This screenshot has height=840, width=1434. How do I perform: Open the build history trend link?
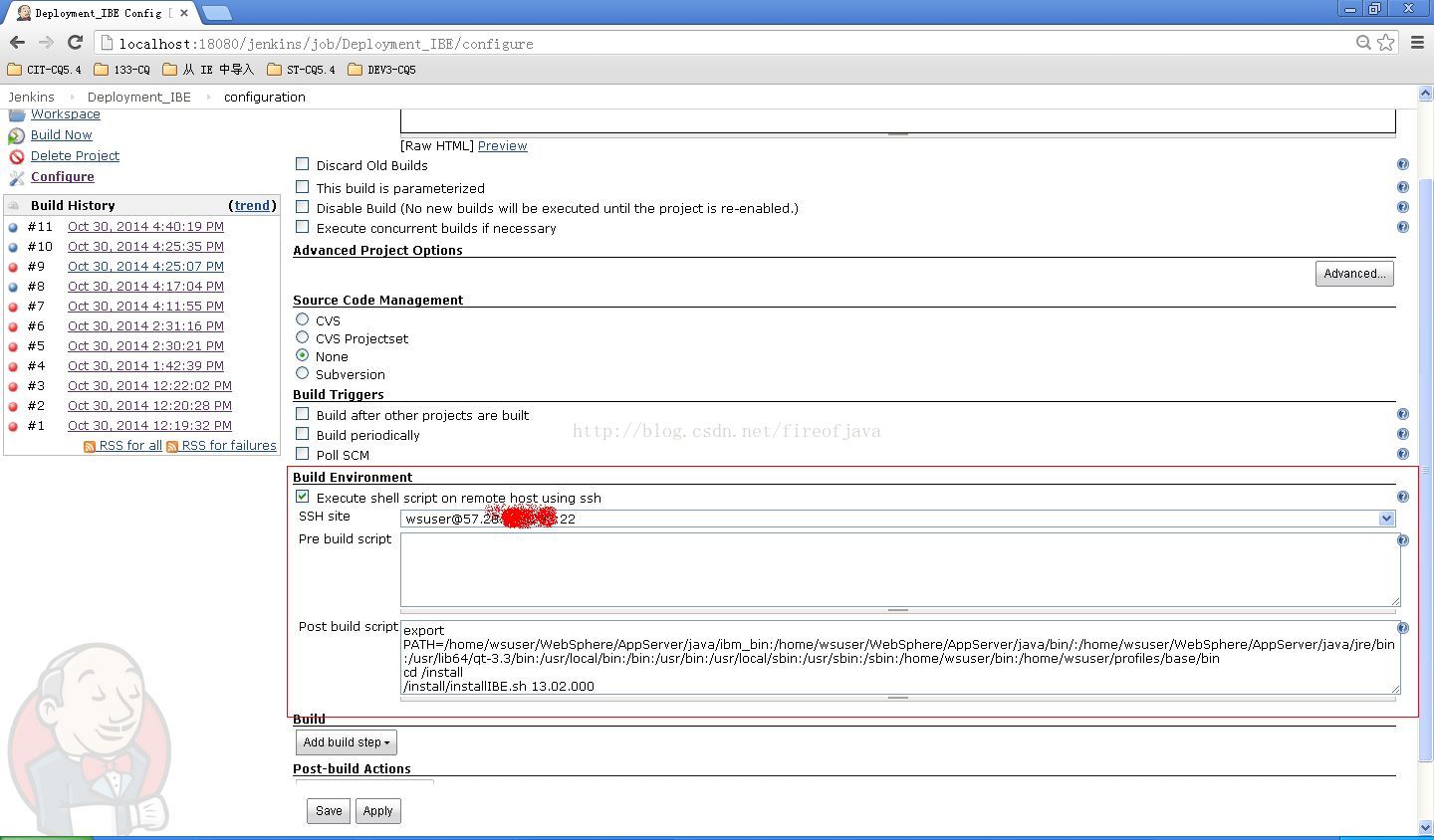click(252, 205)
